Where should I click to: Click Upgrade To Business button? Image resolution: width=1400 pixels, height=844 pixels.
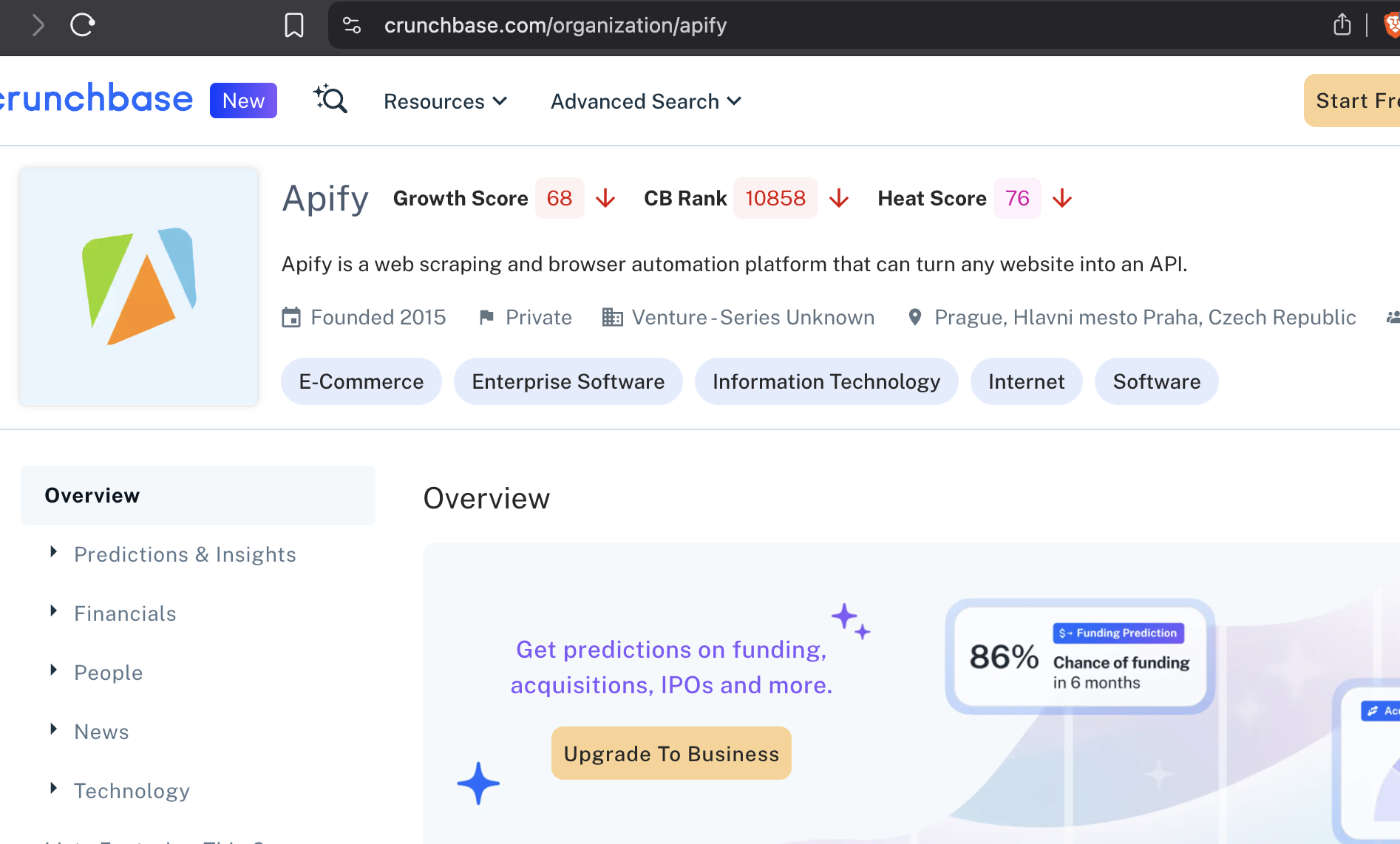tap(671, 753)
